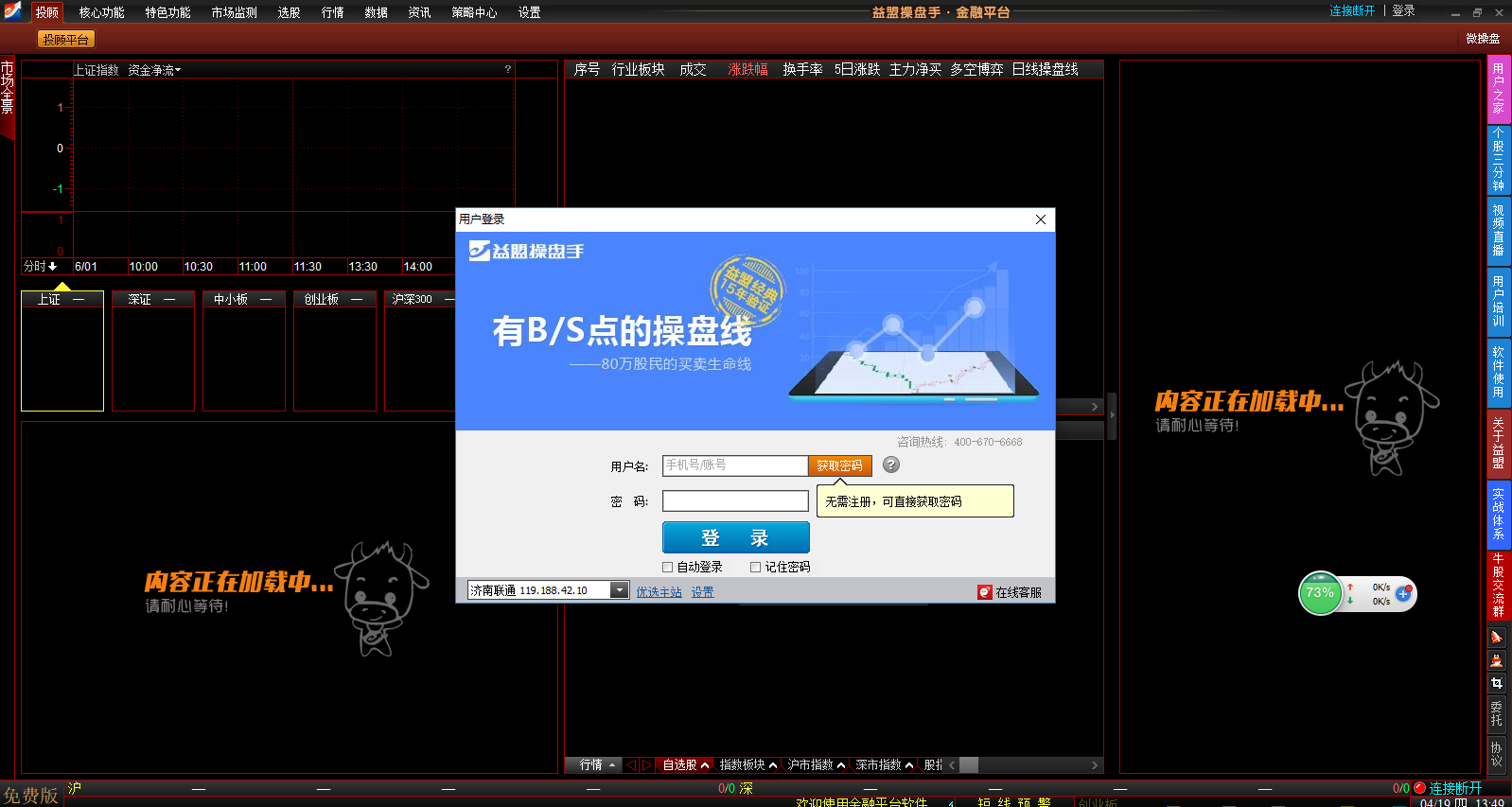Click the 登录 login button
The width and height of the screenshot is (1512, 807).
(736, 537)
